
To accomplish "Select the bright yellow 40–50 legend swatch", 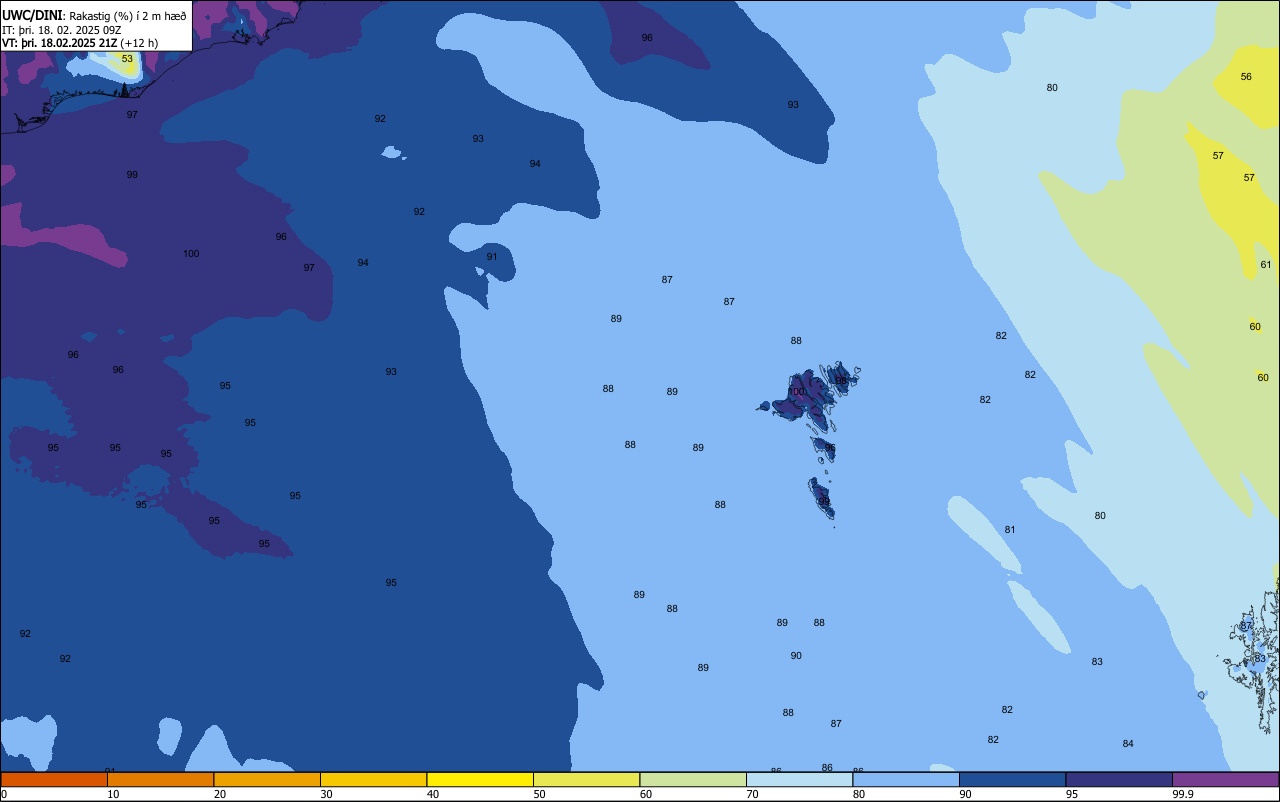I will coord(480,779).
